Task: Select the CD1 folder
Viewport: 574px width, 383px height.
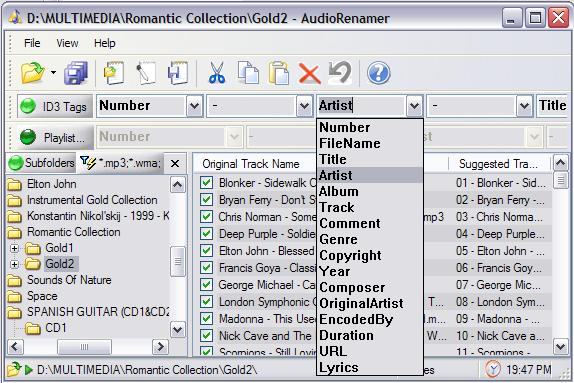Action: click(56, 328)
